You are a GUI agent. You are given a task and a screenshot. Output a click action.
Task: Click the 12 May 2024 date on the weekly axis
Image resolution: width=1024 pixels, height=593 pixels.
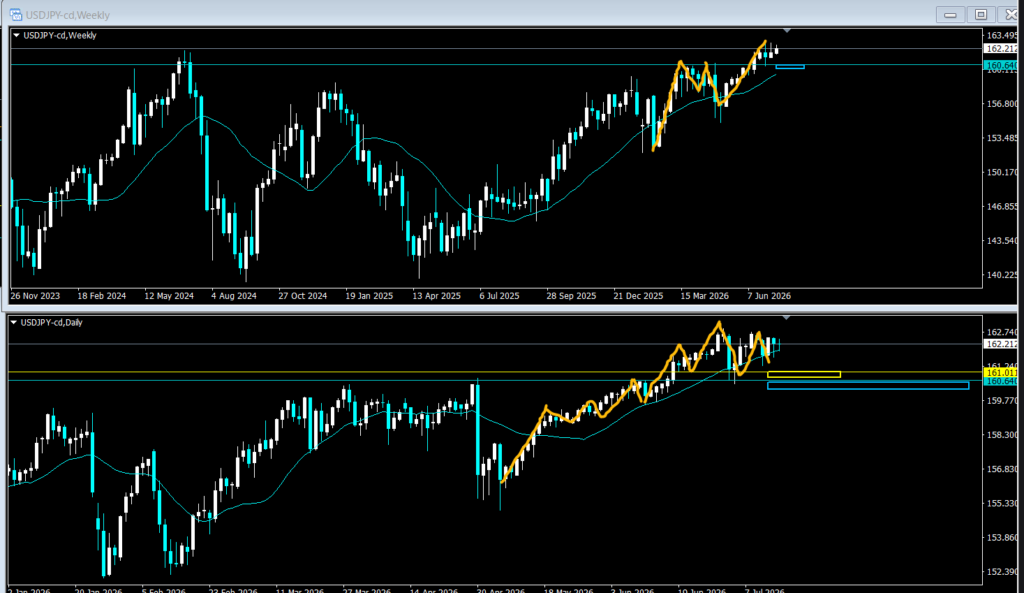[169, 296]
